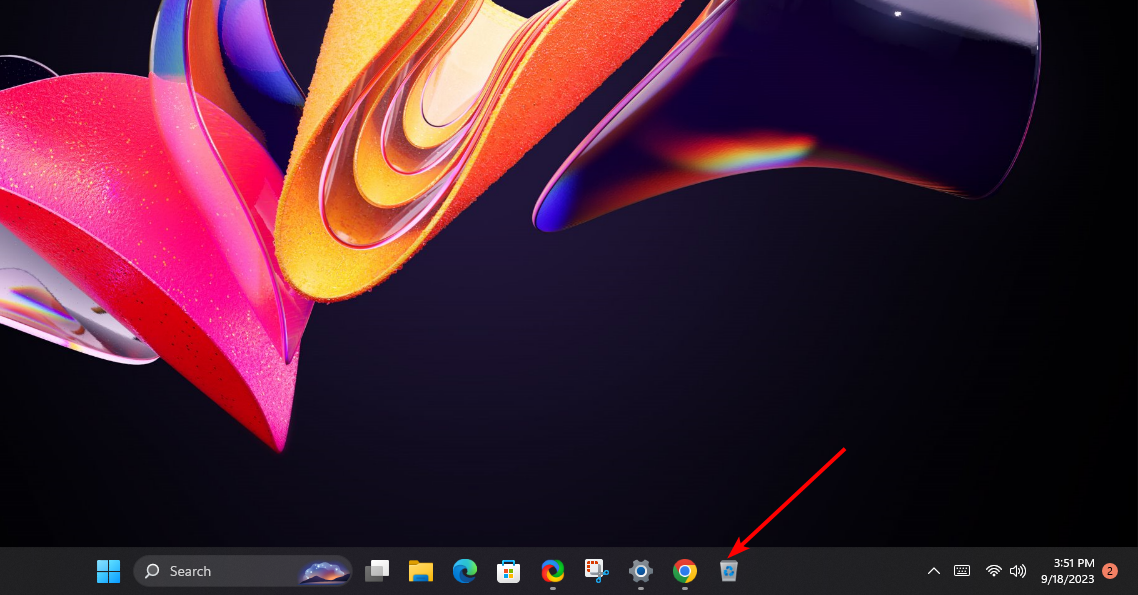Viewport: 1138px width, 595px height.
Task: Open Task View
Action: pos(376,571)
